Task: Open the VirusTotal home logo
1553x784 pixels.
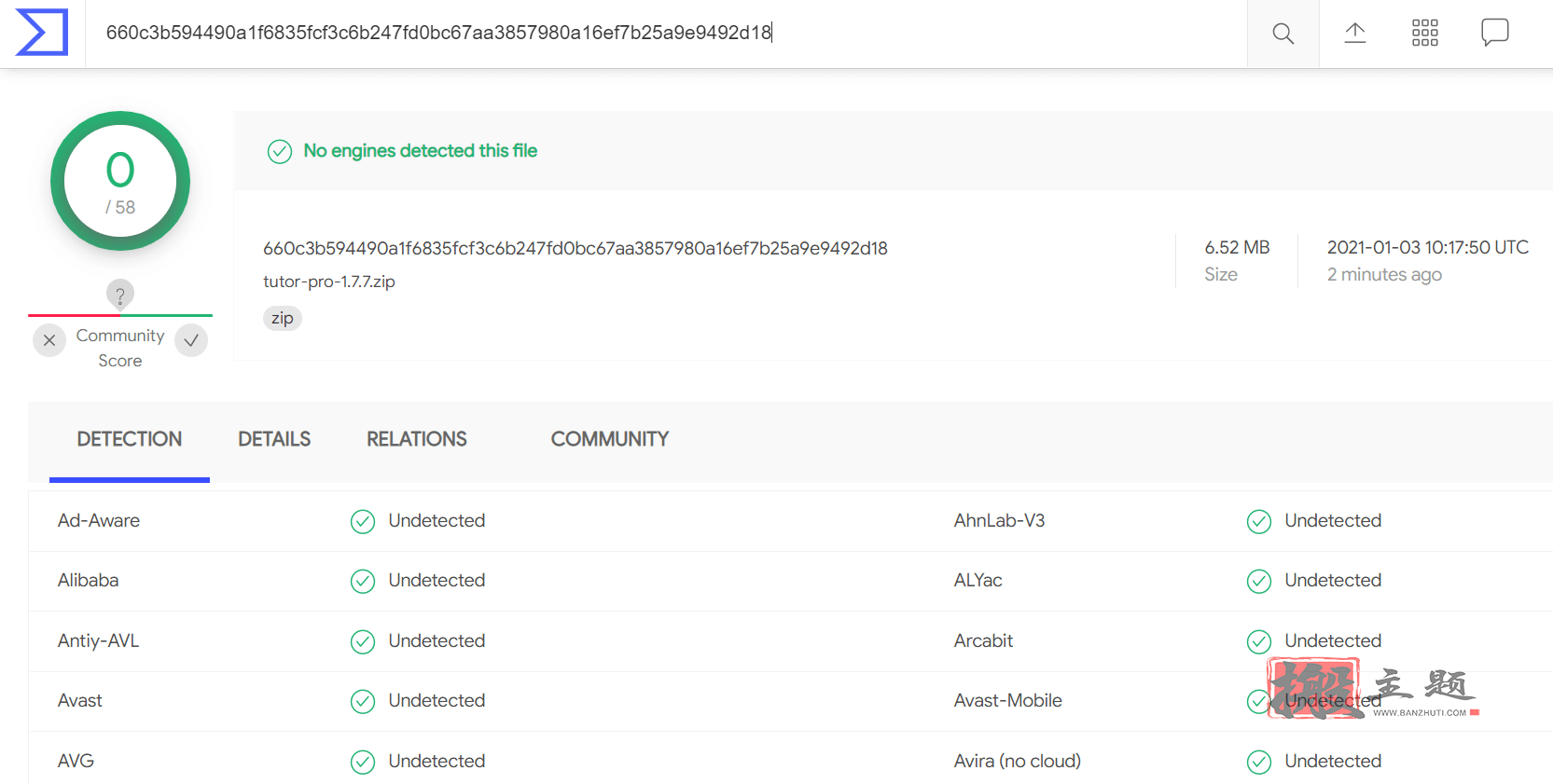Action: pyautogui.click(x=42, y=33)
